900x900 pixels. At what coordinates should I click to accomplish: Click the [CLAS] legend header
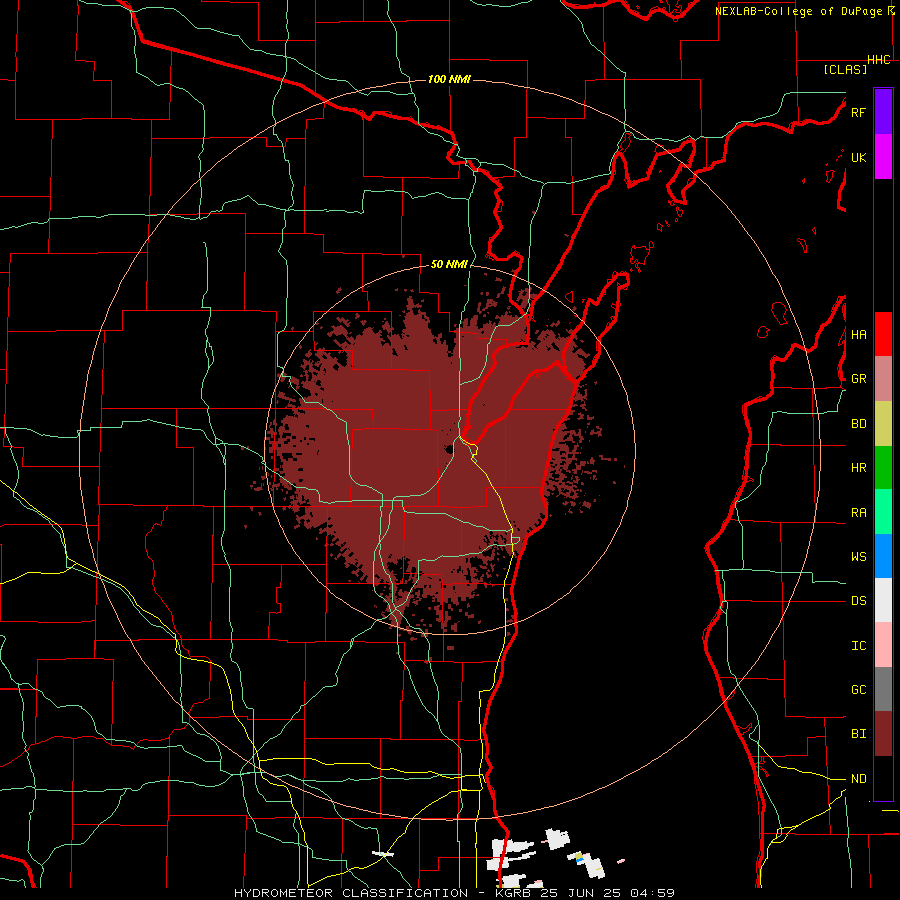pyautogui.click(x=845, y=69)
